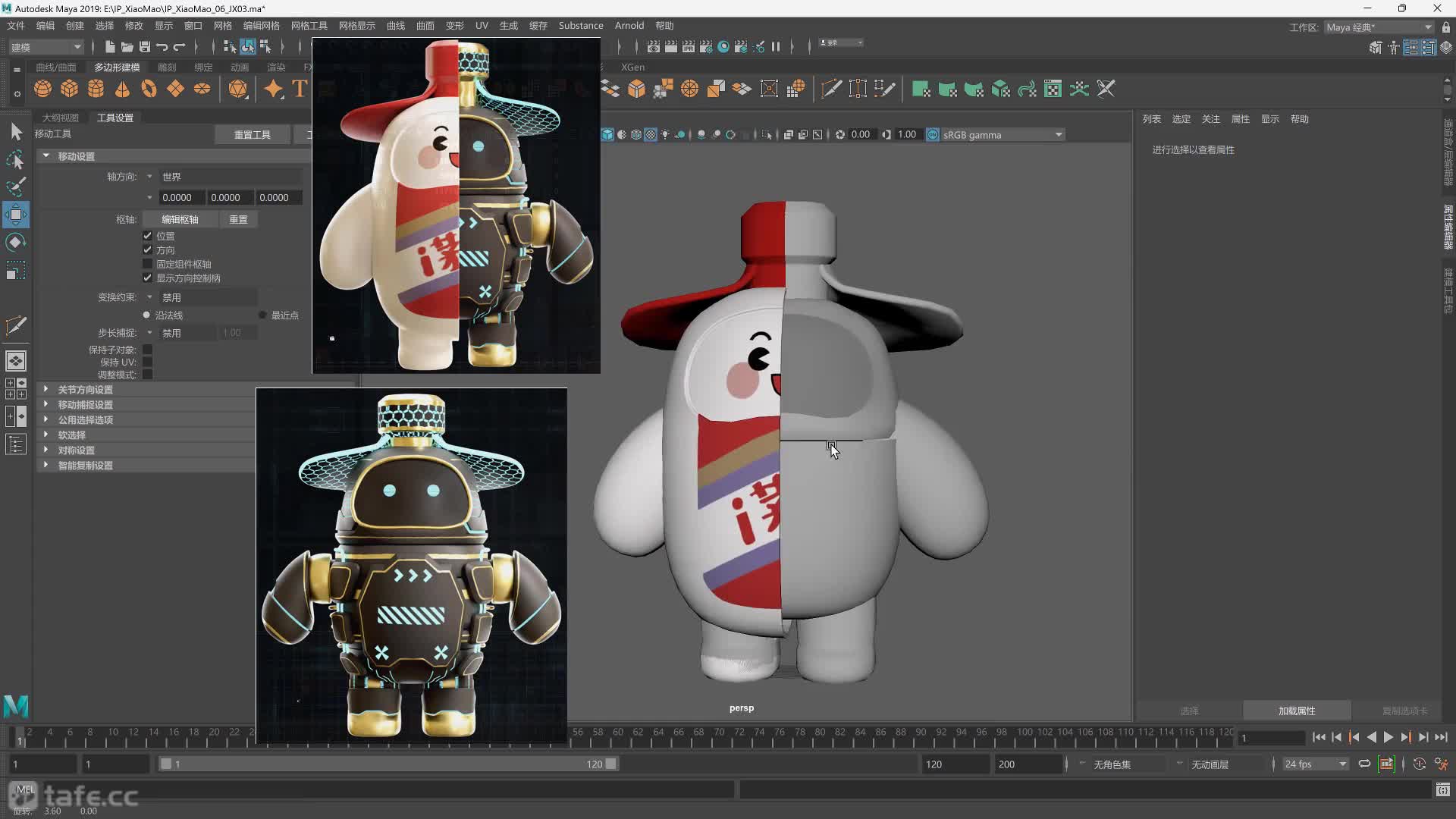Create a polygon cylinder from shelf
Image resolution: width=1456 pixels, height=819 pixels.
[96, 89]
